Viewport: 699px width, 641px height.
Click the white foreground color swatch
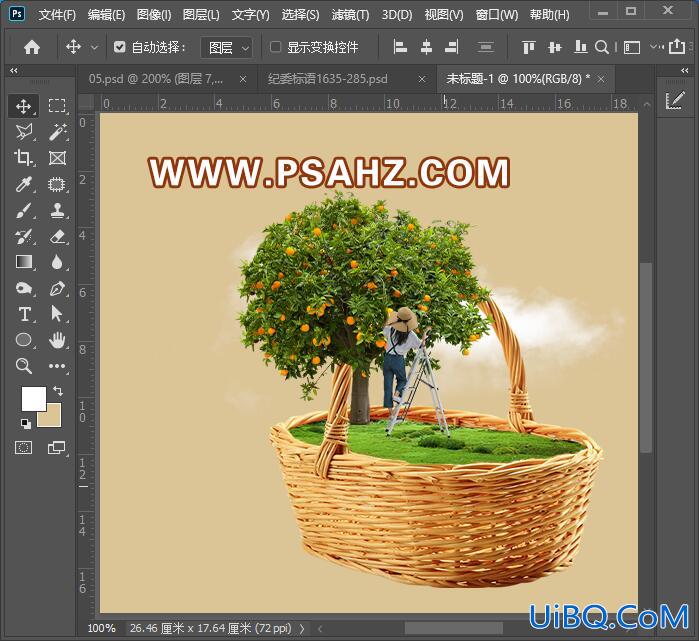[33, 398]
